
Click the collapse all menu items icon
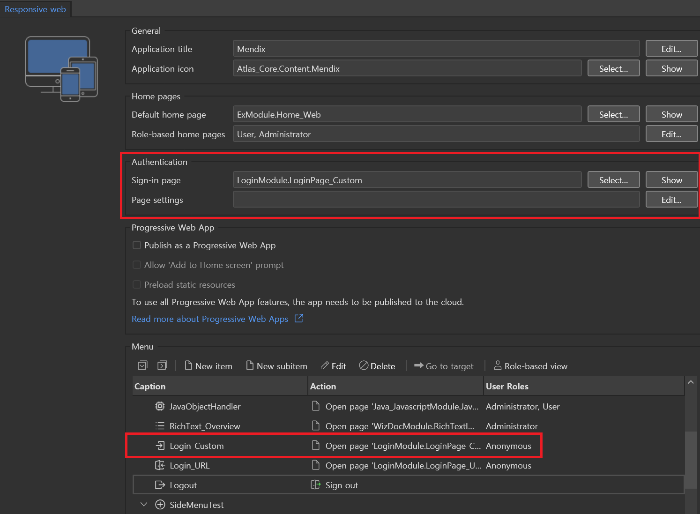(162, 366)
